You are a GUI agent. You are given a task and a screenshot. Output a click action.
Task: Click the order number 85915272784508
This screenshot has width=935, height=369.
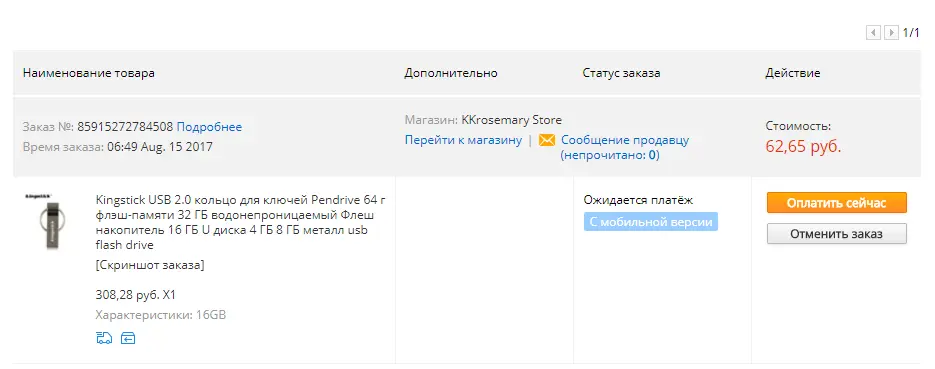(125, 127)
